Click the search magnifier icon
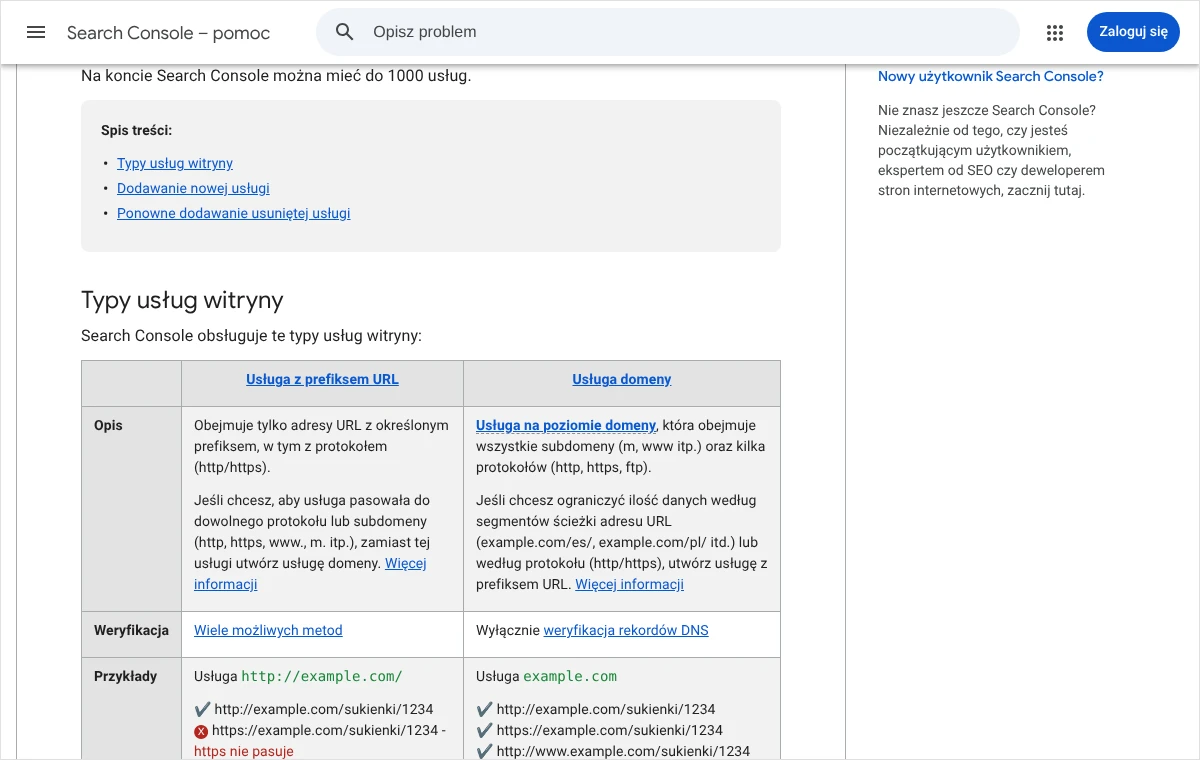The width and height of the screenshot is (1200, 760). (345, 32)
